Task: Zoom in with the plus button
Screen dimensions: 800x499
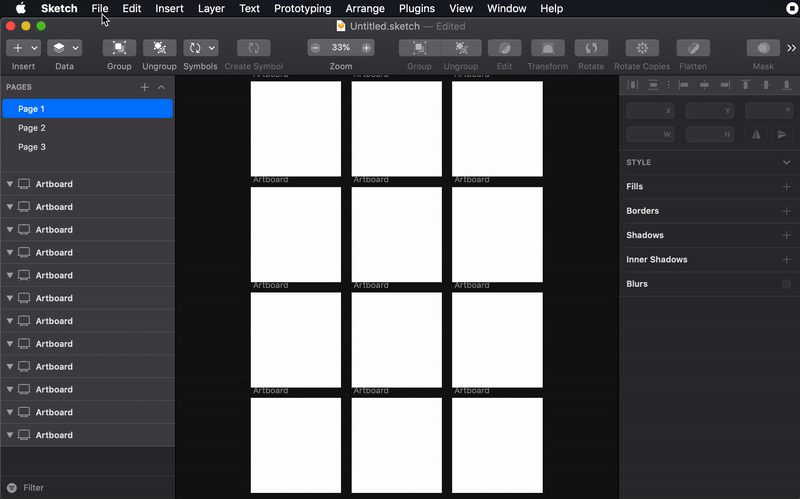Action: [366, 48]
